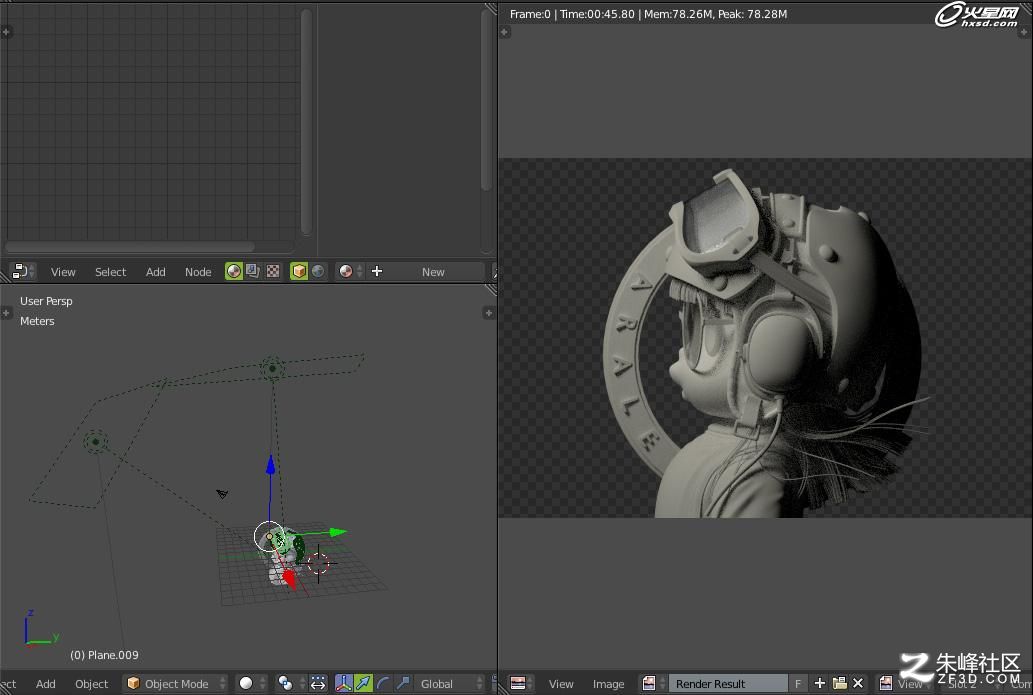Expand the 3D viewport tool shelf plus
This screenshot has width=1033, height=695.
[6, 313]
